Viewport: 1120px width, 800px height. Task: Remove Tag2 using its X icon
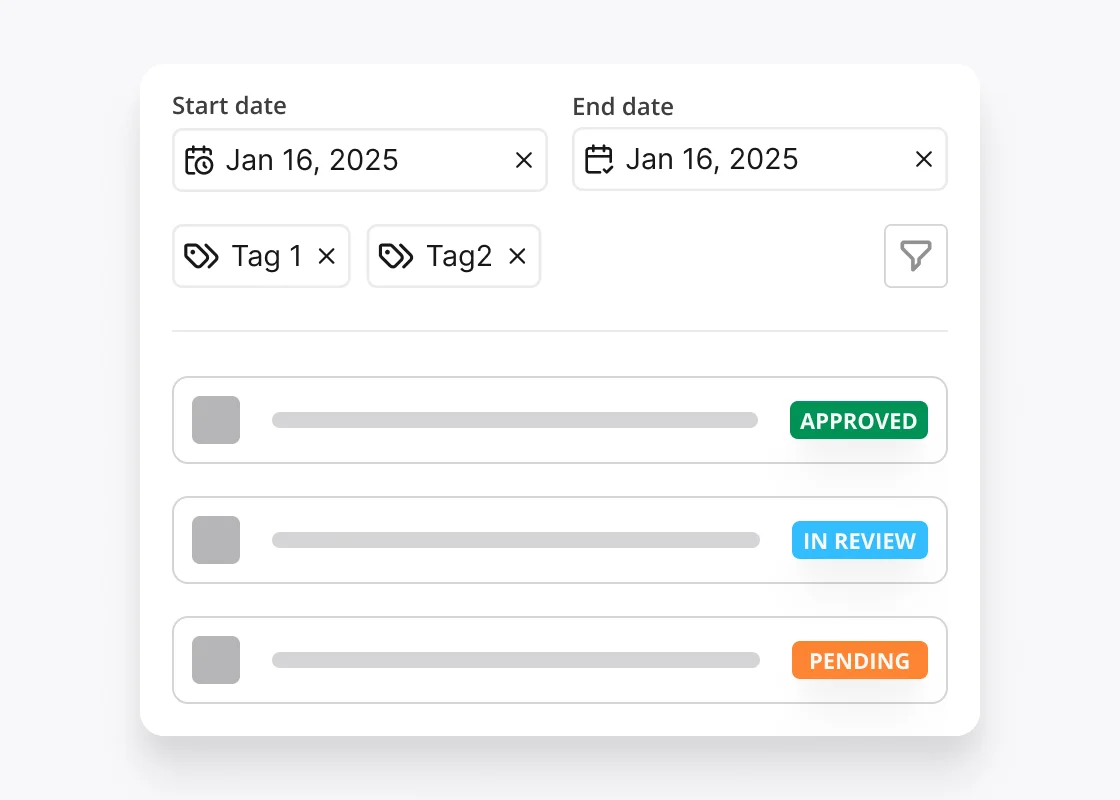pos(517,256)
